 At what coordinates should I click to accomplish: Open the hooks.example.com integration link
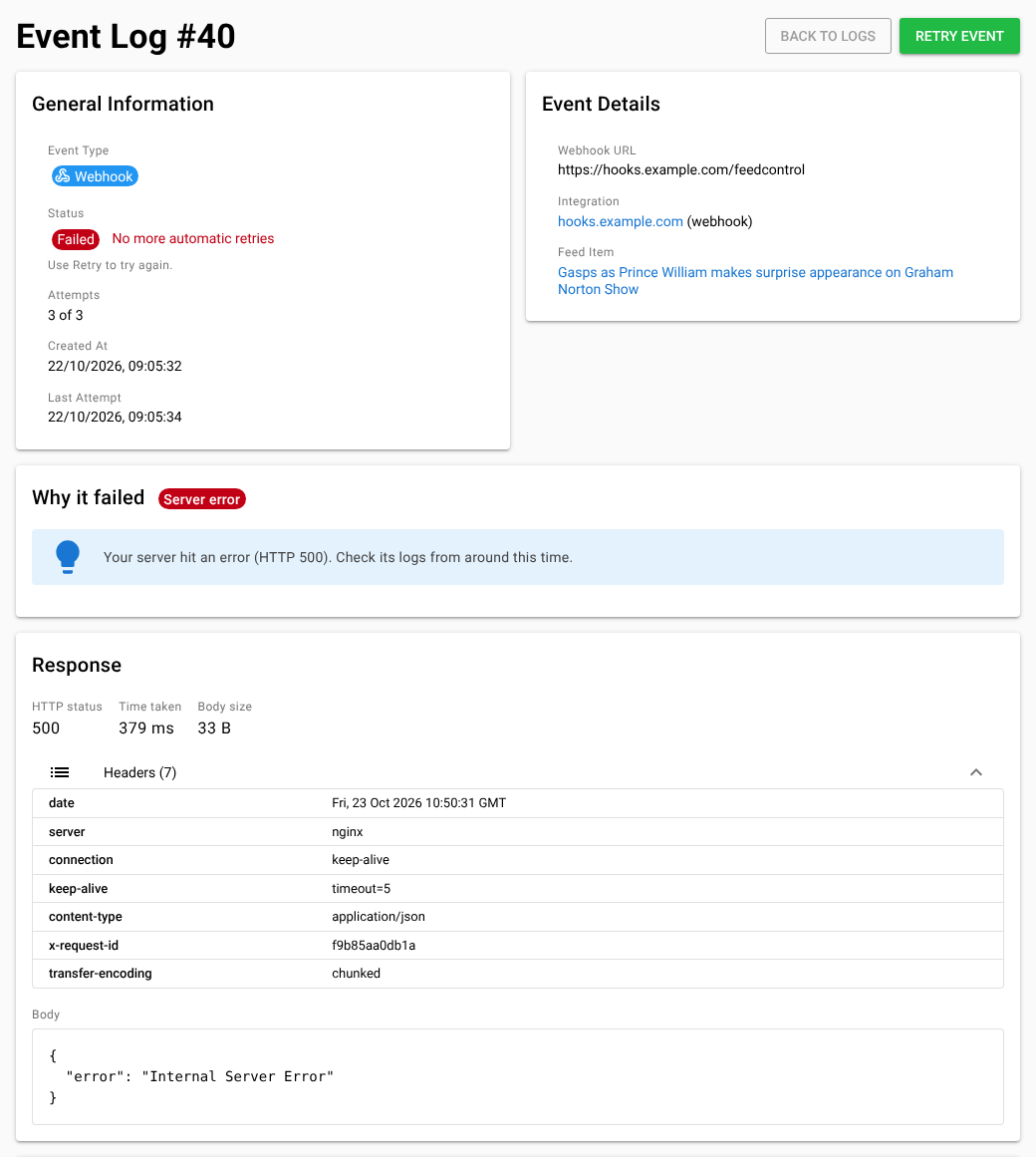[621, 221]
